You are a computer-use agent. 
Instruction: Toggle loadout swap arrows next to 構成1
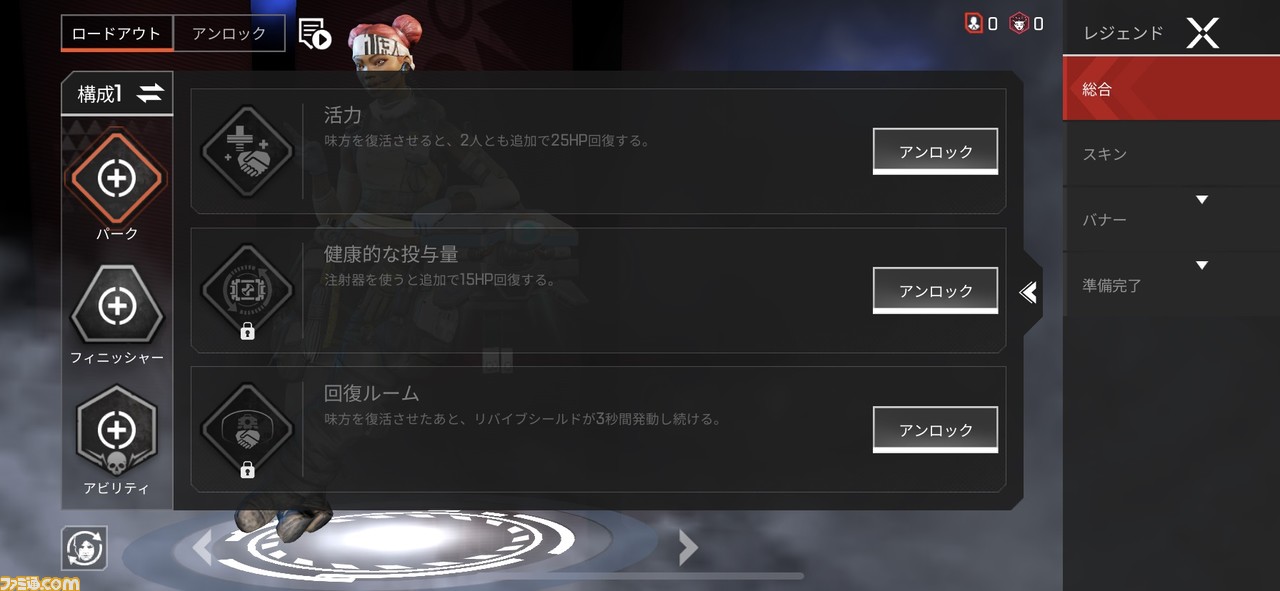pos(150,94)
